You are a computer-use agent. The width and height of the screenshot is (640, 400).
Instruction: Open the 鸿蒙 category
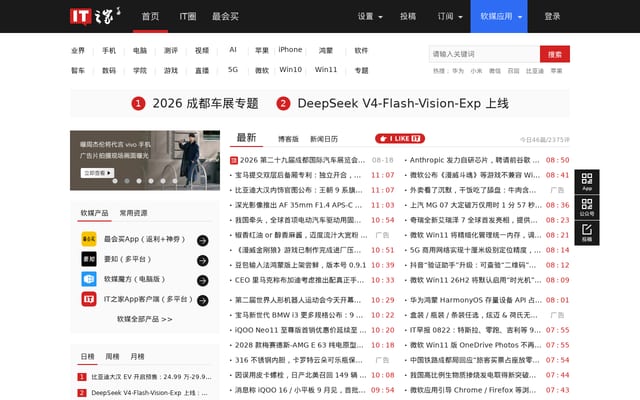[x=326, y=51]
